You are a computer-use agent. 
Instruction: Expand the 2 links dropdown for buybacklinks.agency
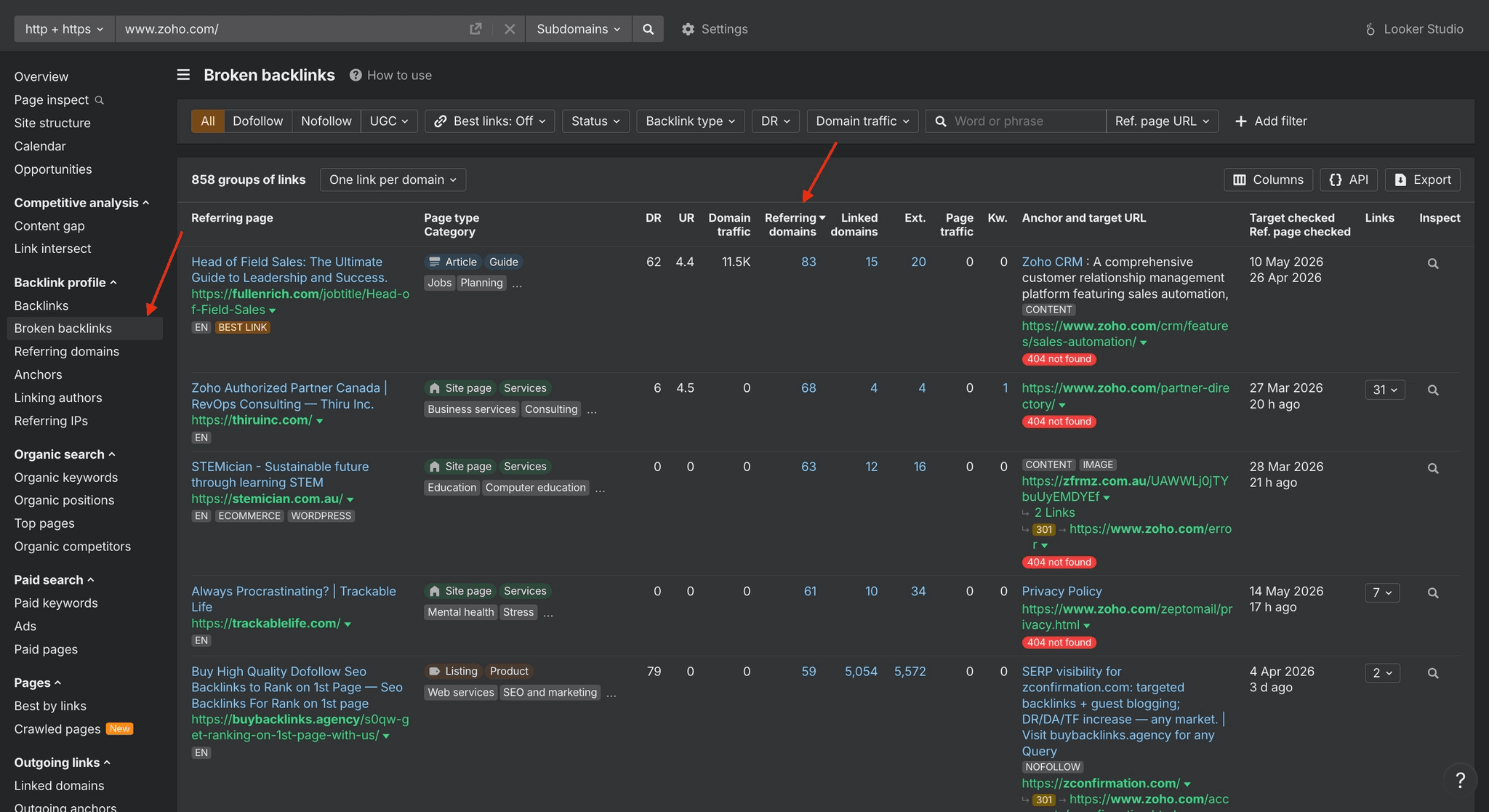[1382, 673]
